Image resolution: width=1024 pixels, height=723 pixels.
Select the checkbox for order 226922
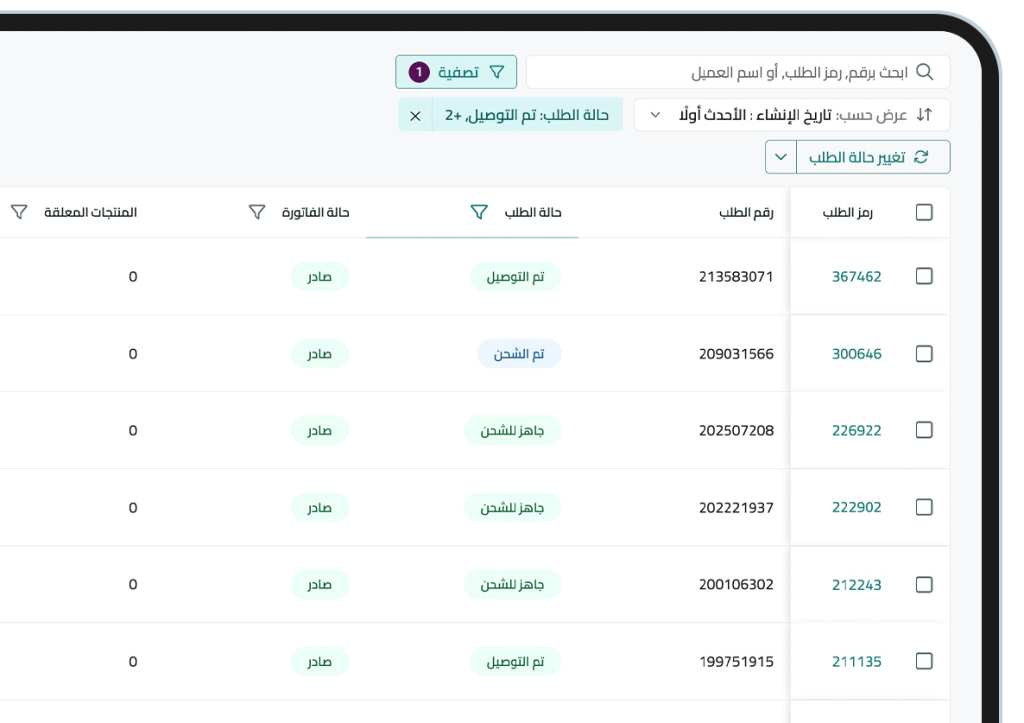point(924,430)
